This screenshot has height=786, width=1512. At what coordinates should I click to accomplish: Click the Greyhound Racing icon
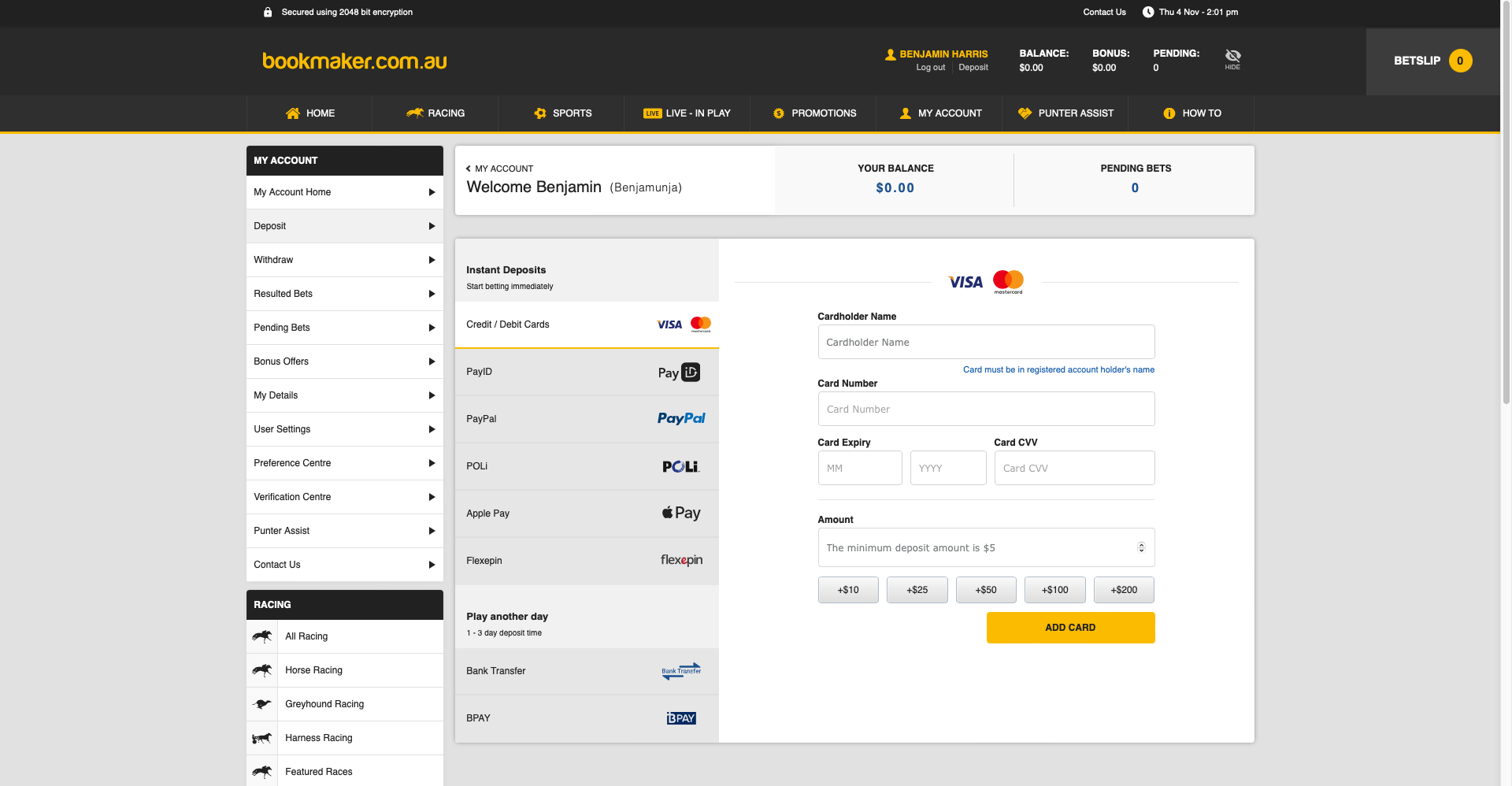pyautogui.click(x=262, y=704)
